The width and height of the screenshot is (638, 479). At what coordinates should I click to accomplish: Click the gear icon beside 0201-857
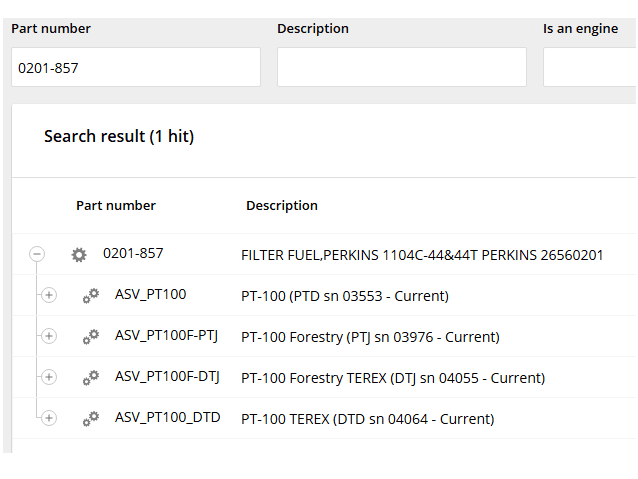(x=79, y=255)
